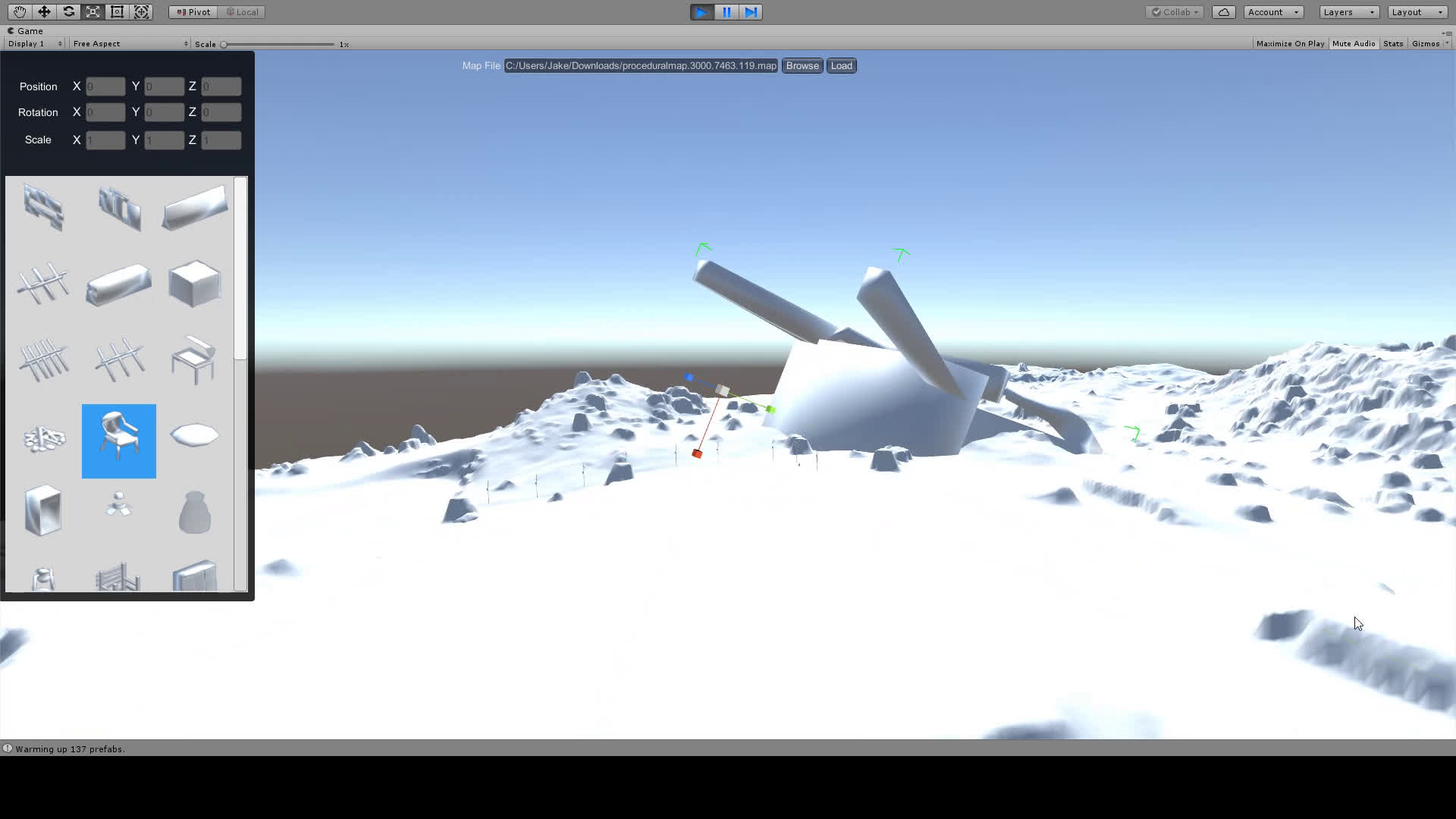The image size is (1456, 819).
Task: Select the Hand tool in toolbar
Action: (x=19, y=12)
